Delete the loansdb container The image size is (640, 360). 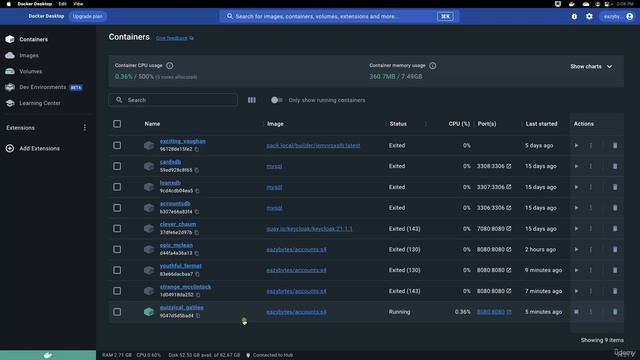(x=615, y=187)
